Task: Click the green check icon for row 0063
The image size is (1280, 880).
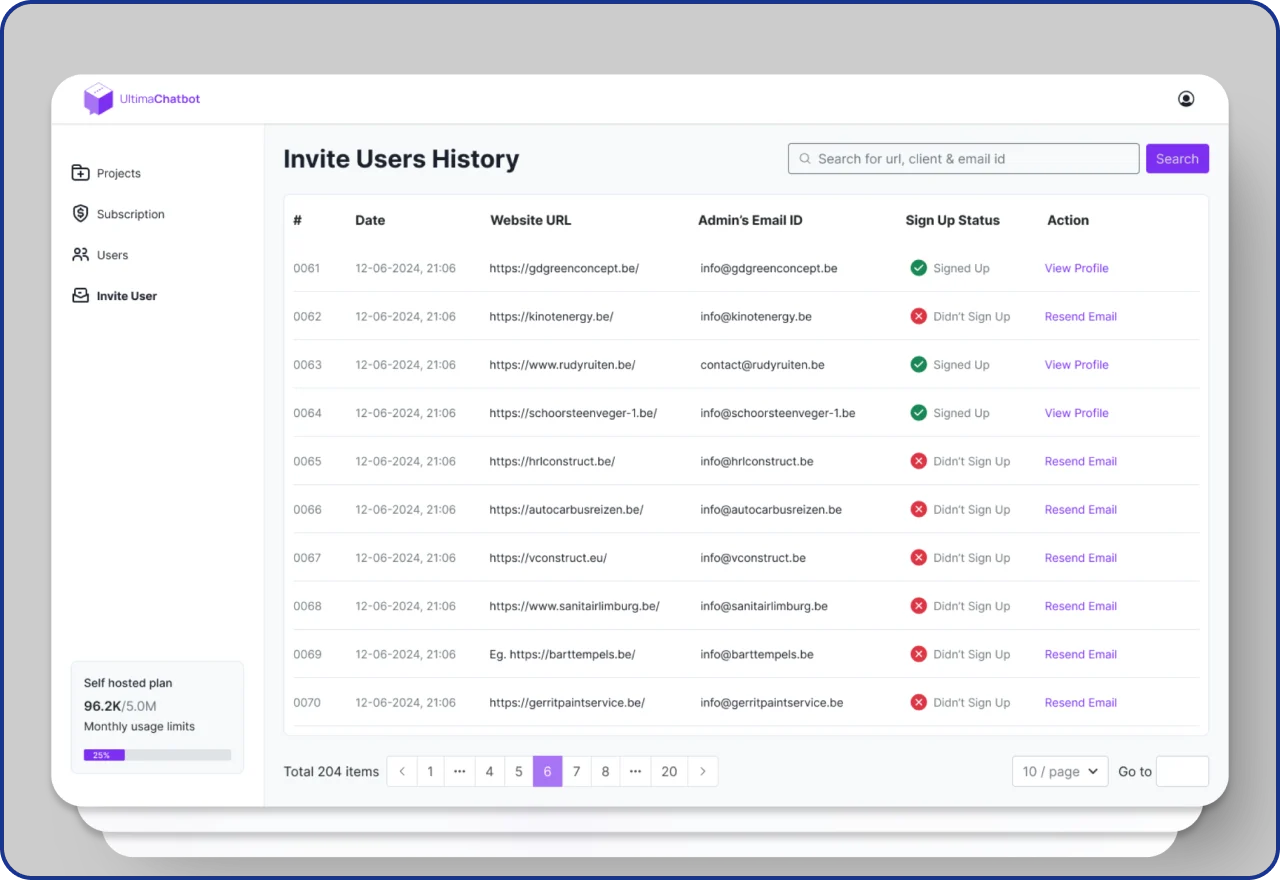Action: [x=918, y=365]
